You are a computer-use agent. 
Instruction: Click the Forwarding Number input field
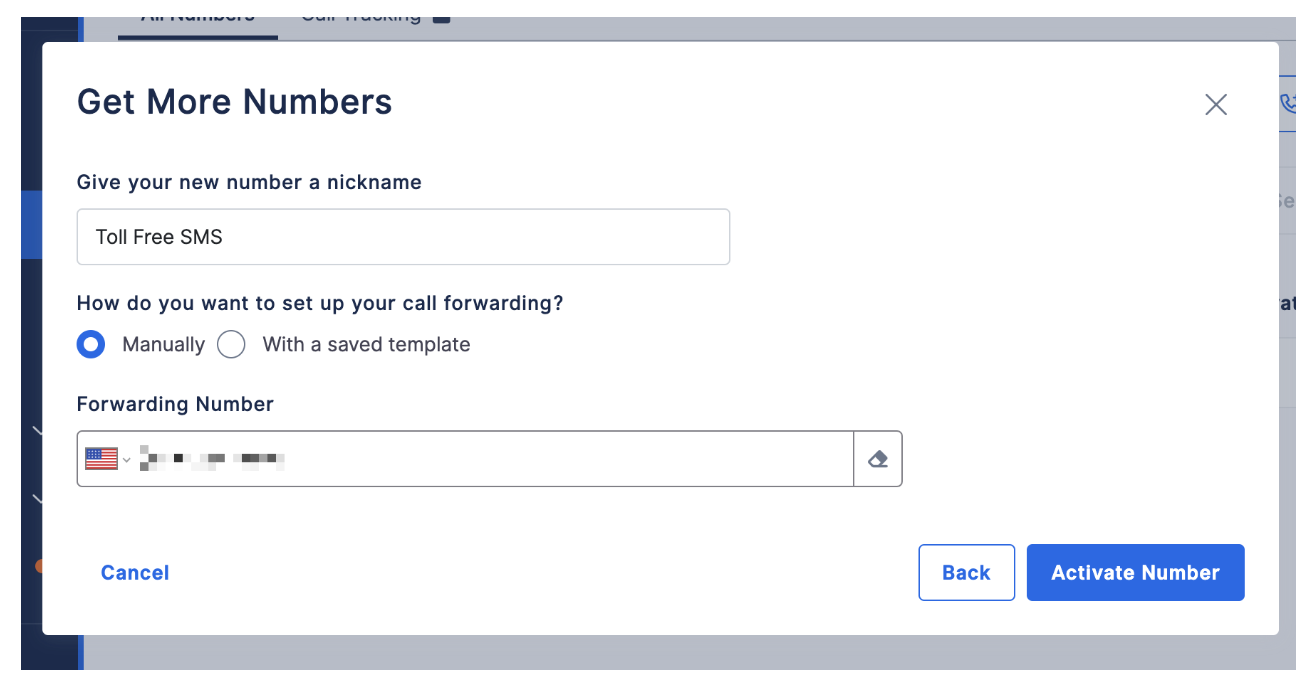450,458
